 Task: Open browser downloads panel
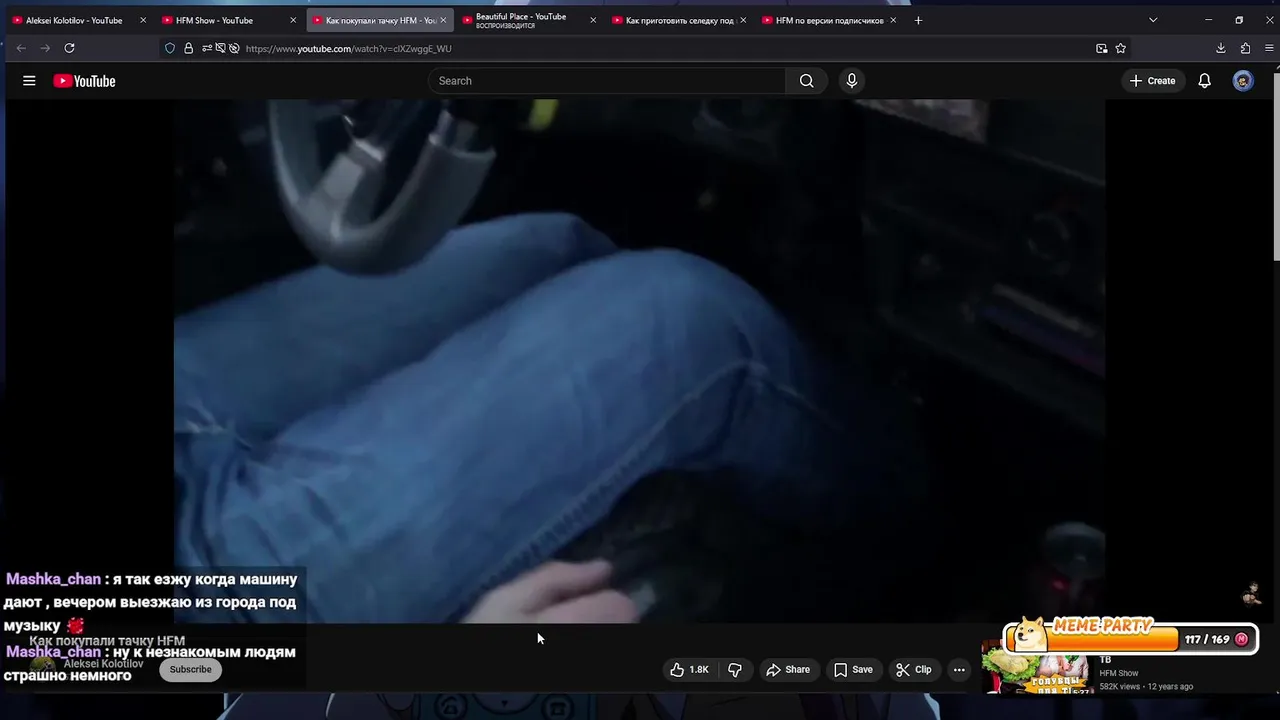coord(1221,48)
